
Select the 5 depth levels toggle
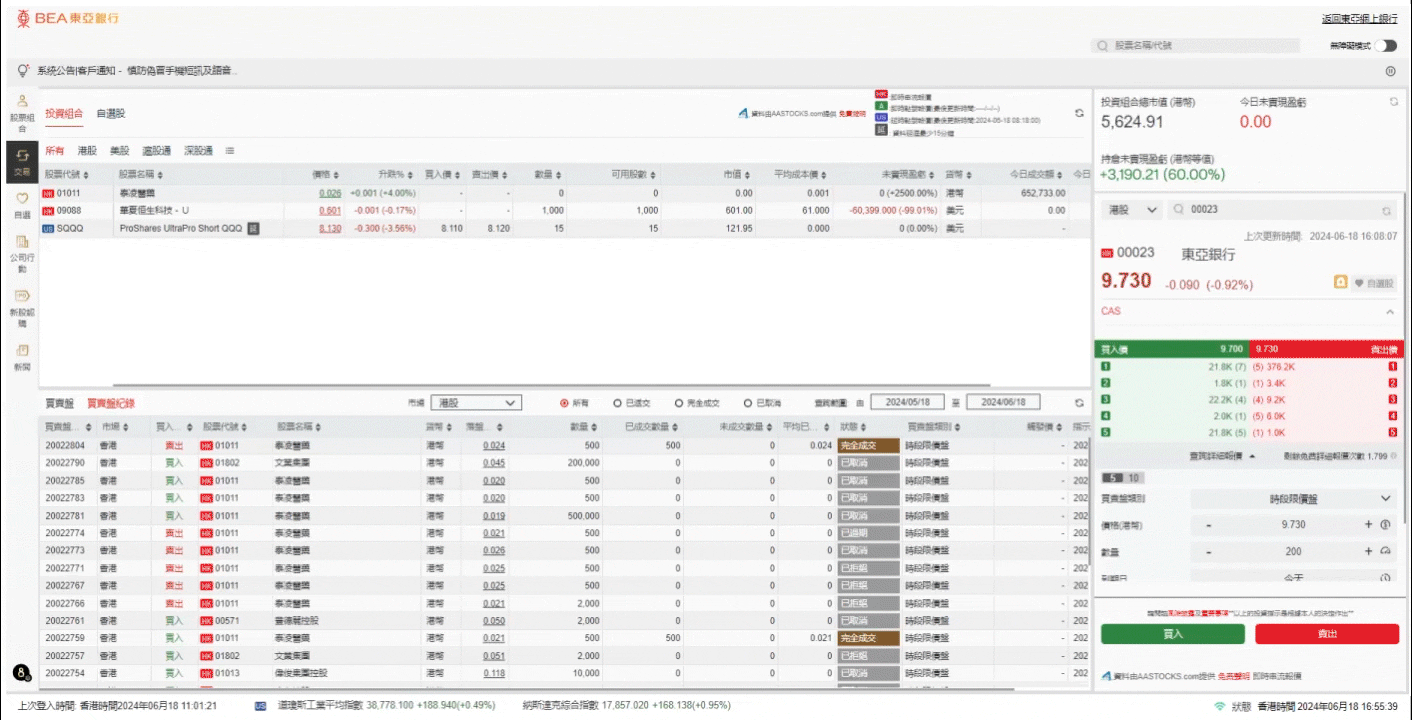1113,478
